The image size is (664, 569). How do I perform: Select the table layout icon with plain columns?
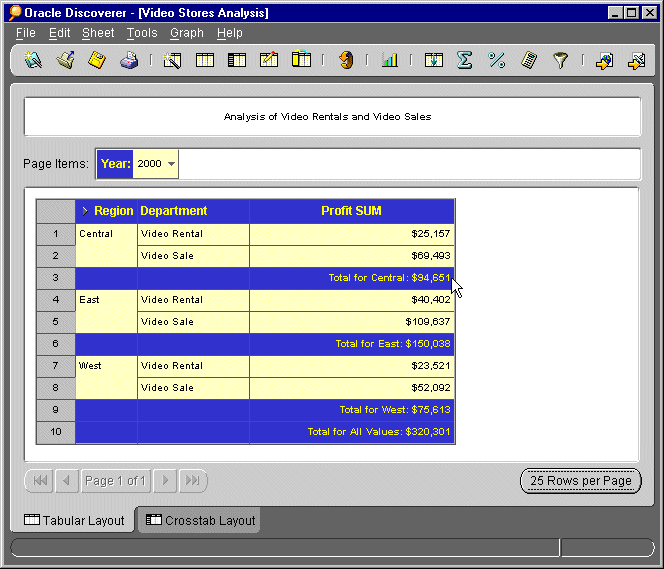[205, 60]
